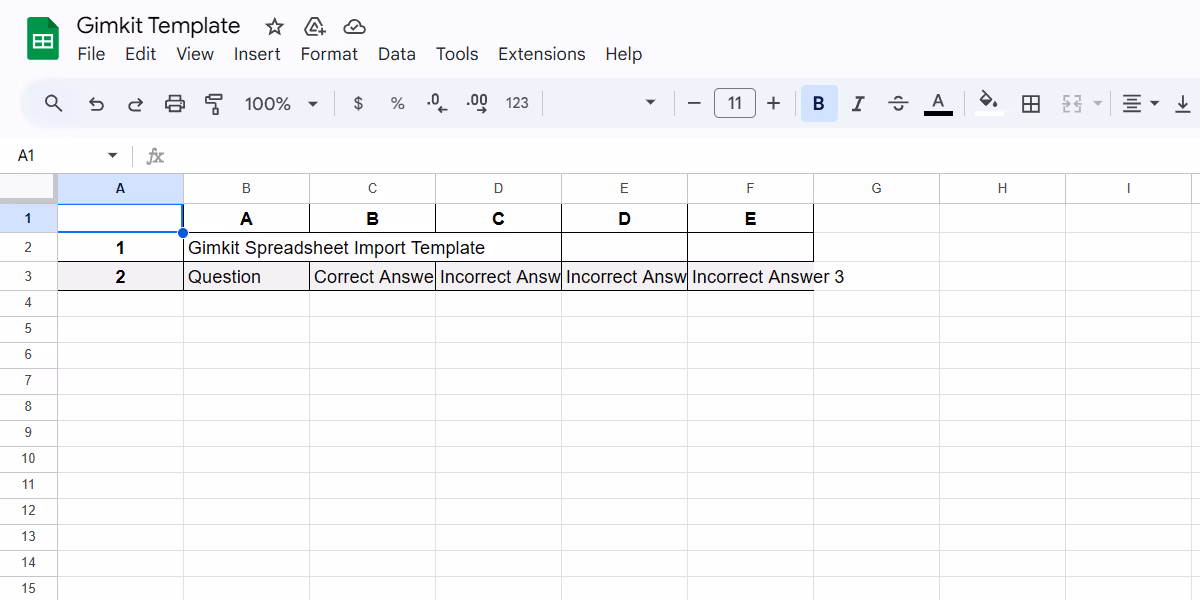This screenshot has width=1200, height=600.
Task: Open the Extensions menu
Action: pyautogui.click(x=542, y=54)
